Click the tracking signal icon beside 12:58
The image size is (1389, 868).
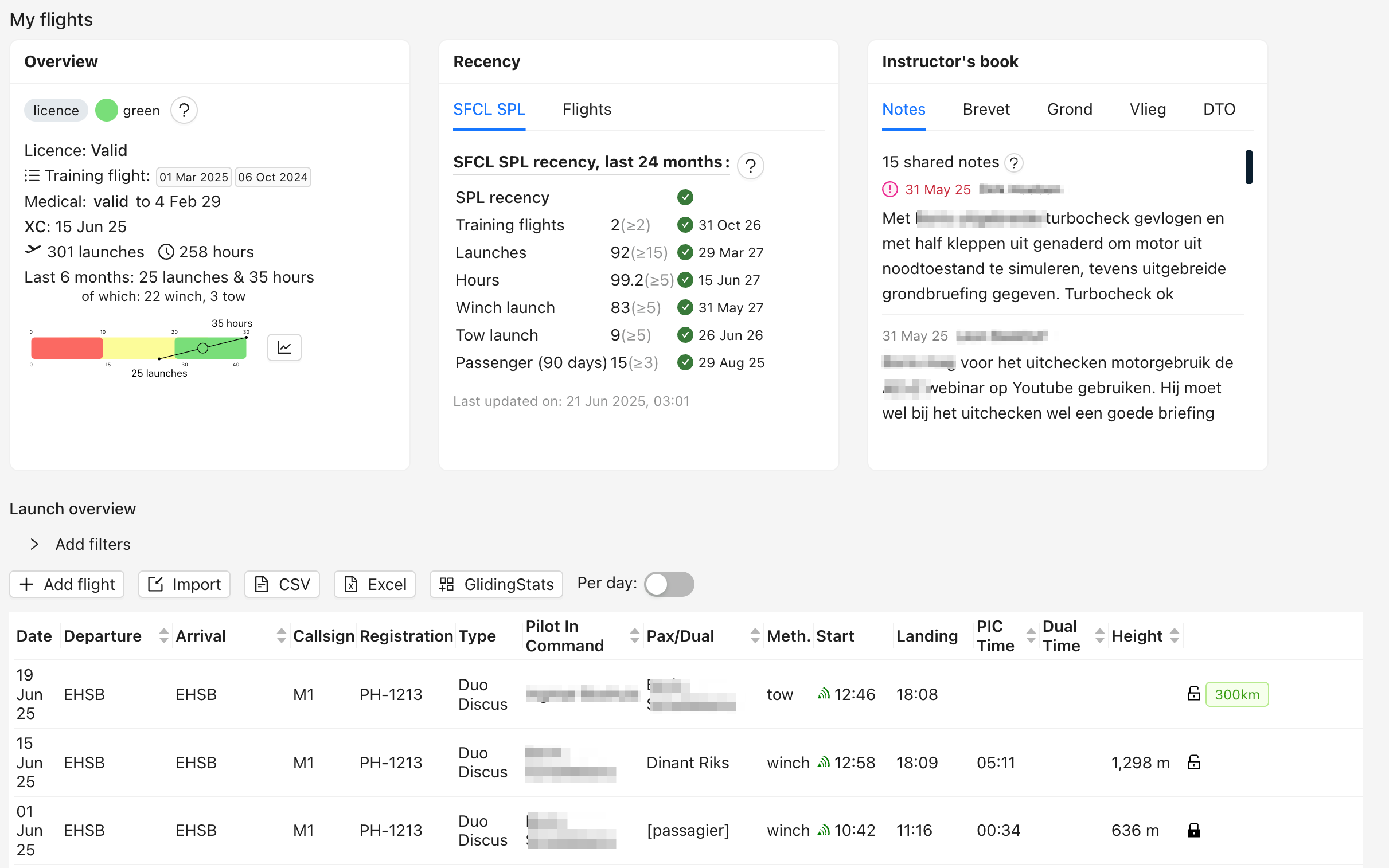pos(824,762)
